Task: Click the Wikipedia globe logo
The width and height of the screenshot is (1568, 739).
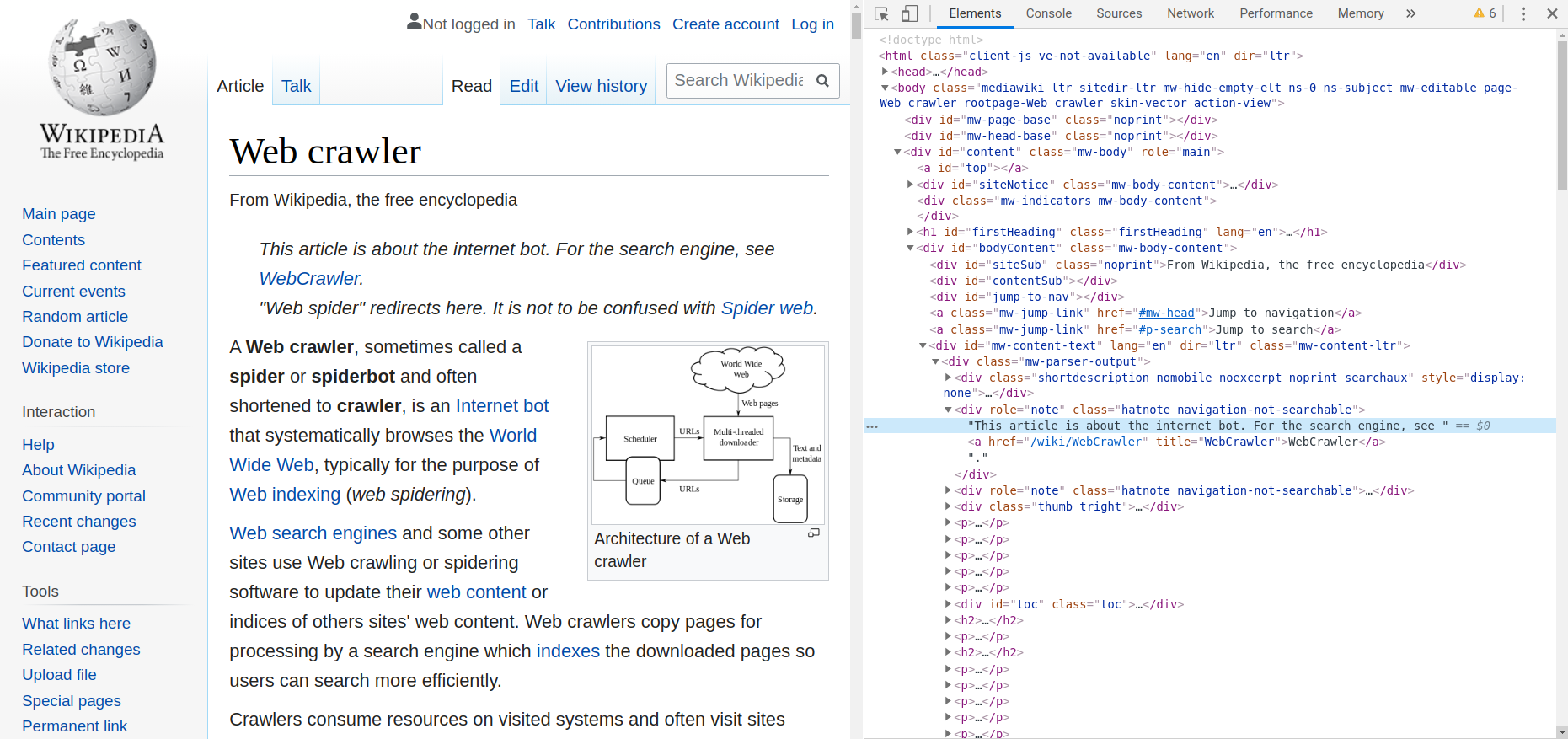Action: (x=102, y=67)
